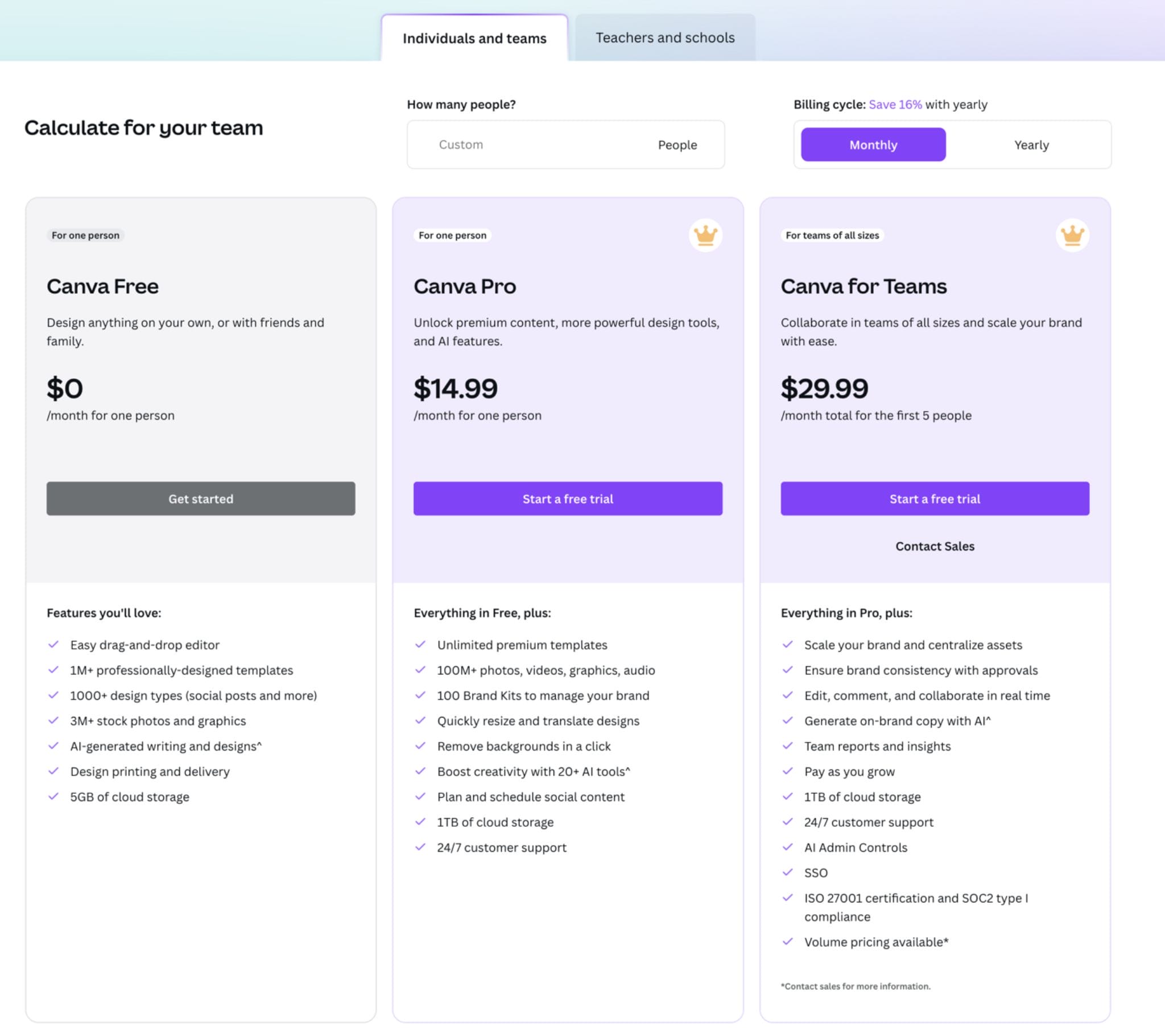Switch to the Teachers and schools tab
This screenshot has height=1036, width=1165.
pos(664,38)
